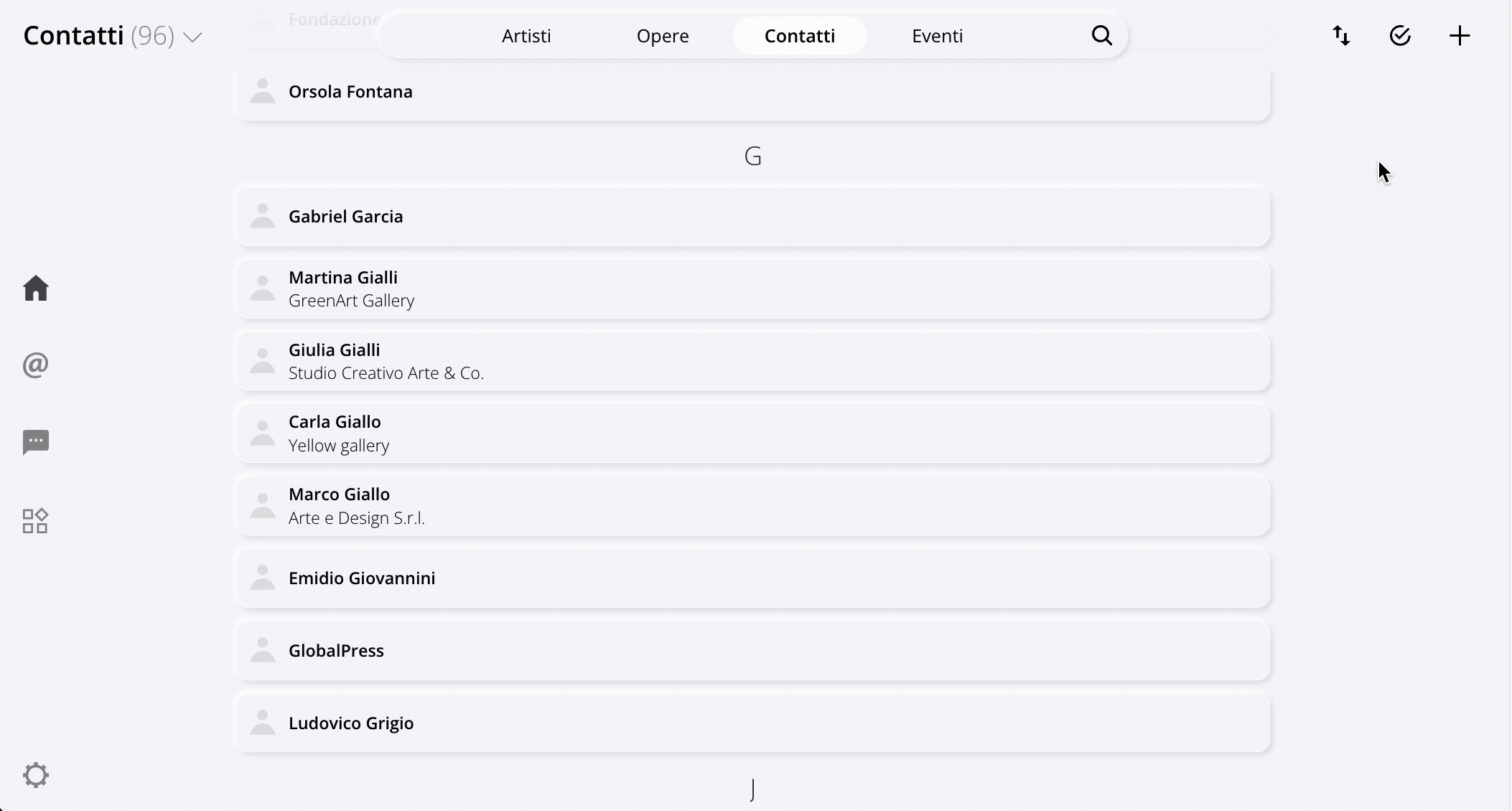Go to Home via the house icon

36,288
